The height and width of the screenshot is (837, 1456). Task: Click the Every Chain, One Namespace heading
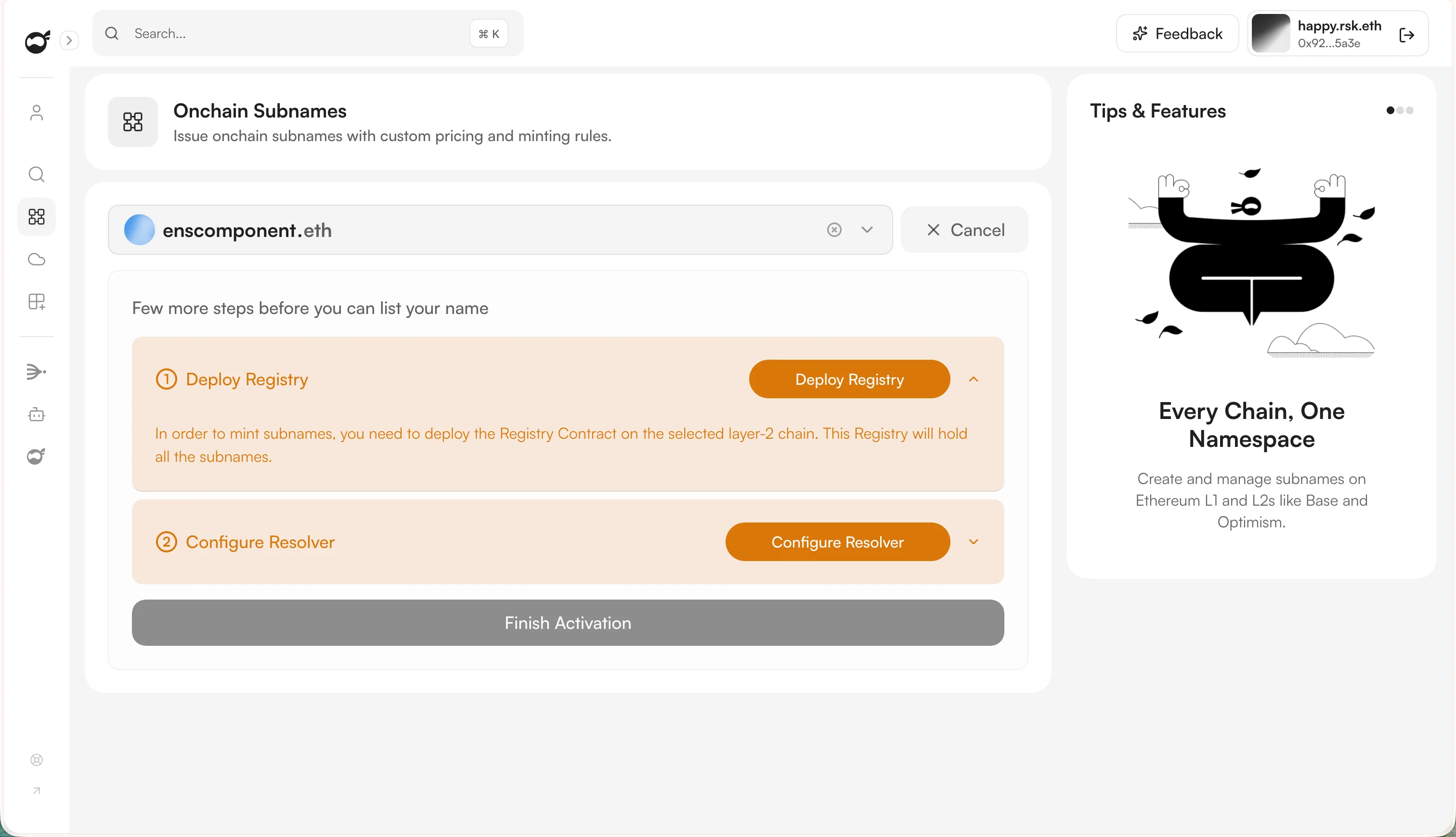[x=1251, y=425]
